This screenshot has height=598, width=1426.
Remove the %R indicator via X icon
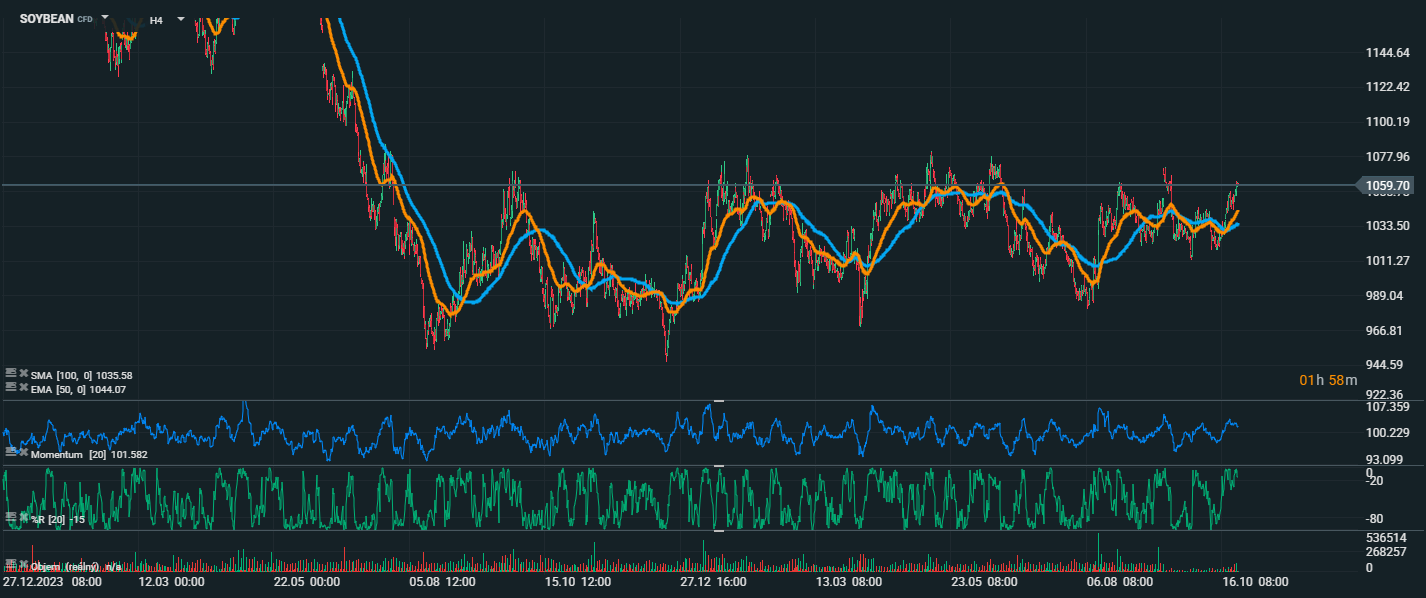(23, 518)
